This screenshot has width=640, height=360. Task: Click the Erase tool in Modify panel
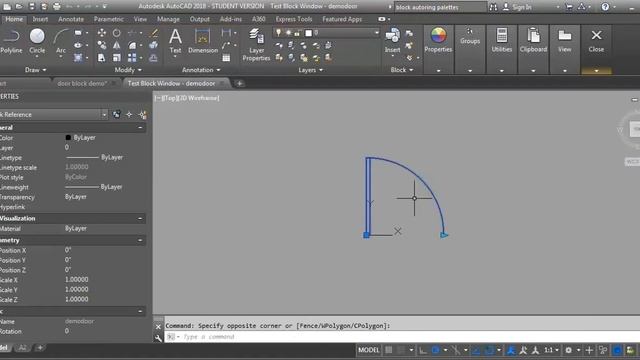154,33
